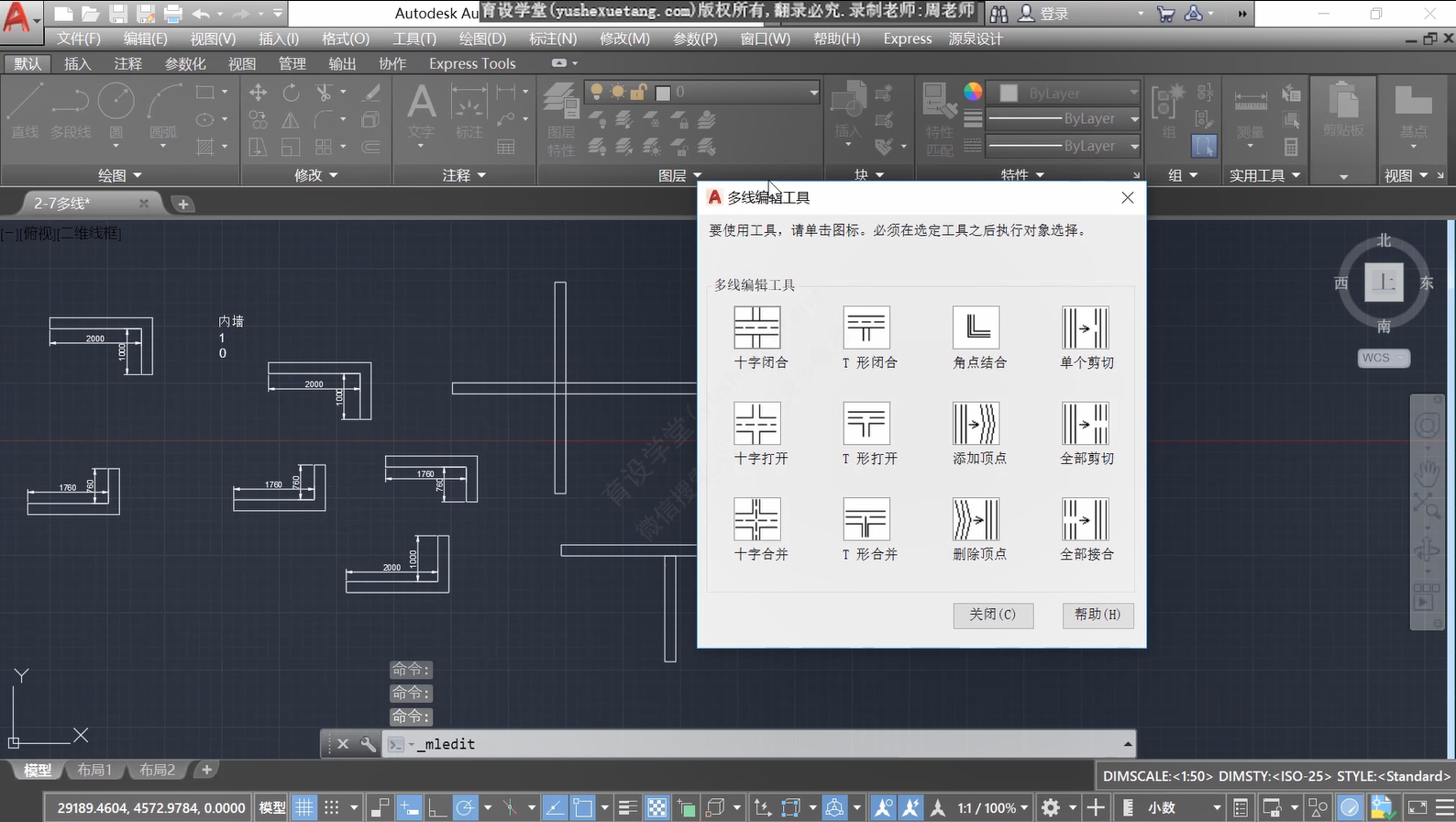Screen dimensions: 1456x822
Task: Expand the 绘图 panel dropdown
Action: point(120,175)
